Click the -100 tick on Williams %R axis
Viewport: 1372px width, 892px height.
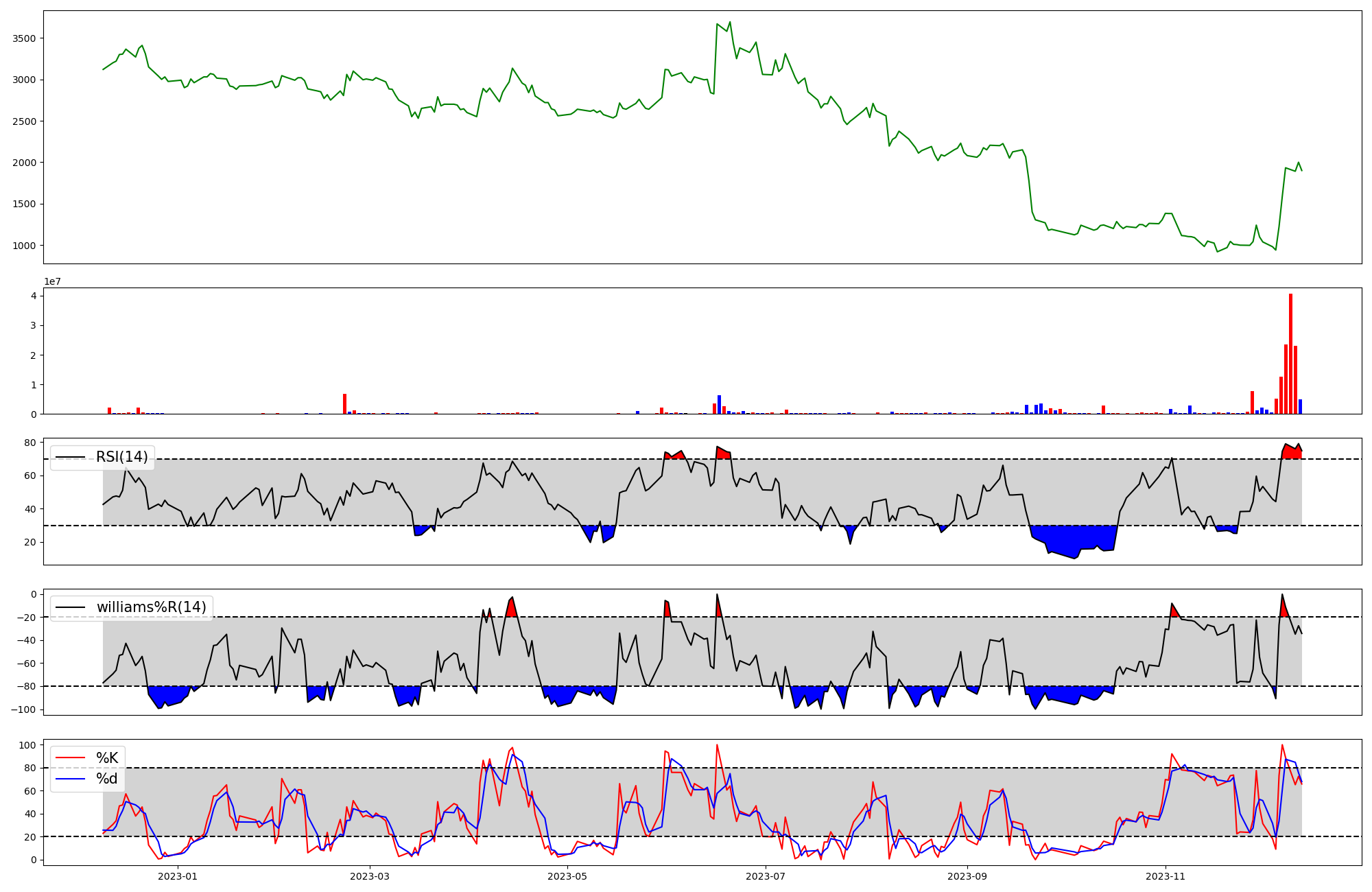(25, 709)
